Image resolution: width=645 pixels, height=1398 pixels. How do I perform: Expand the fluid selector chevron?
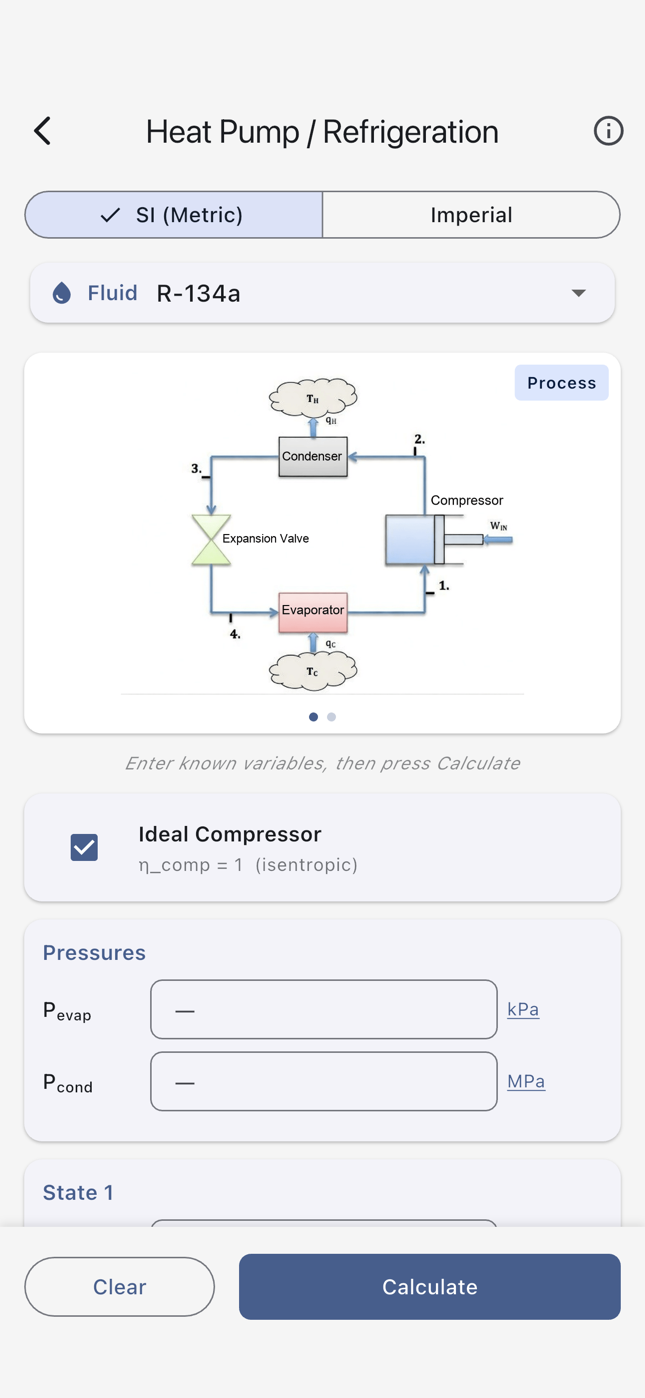(578, 293)
